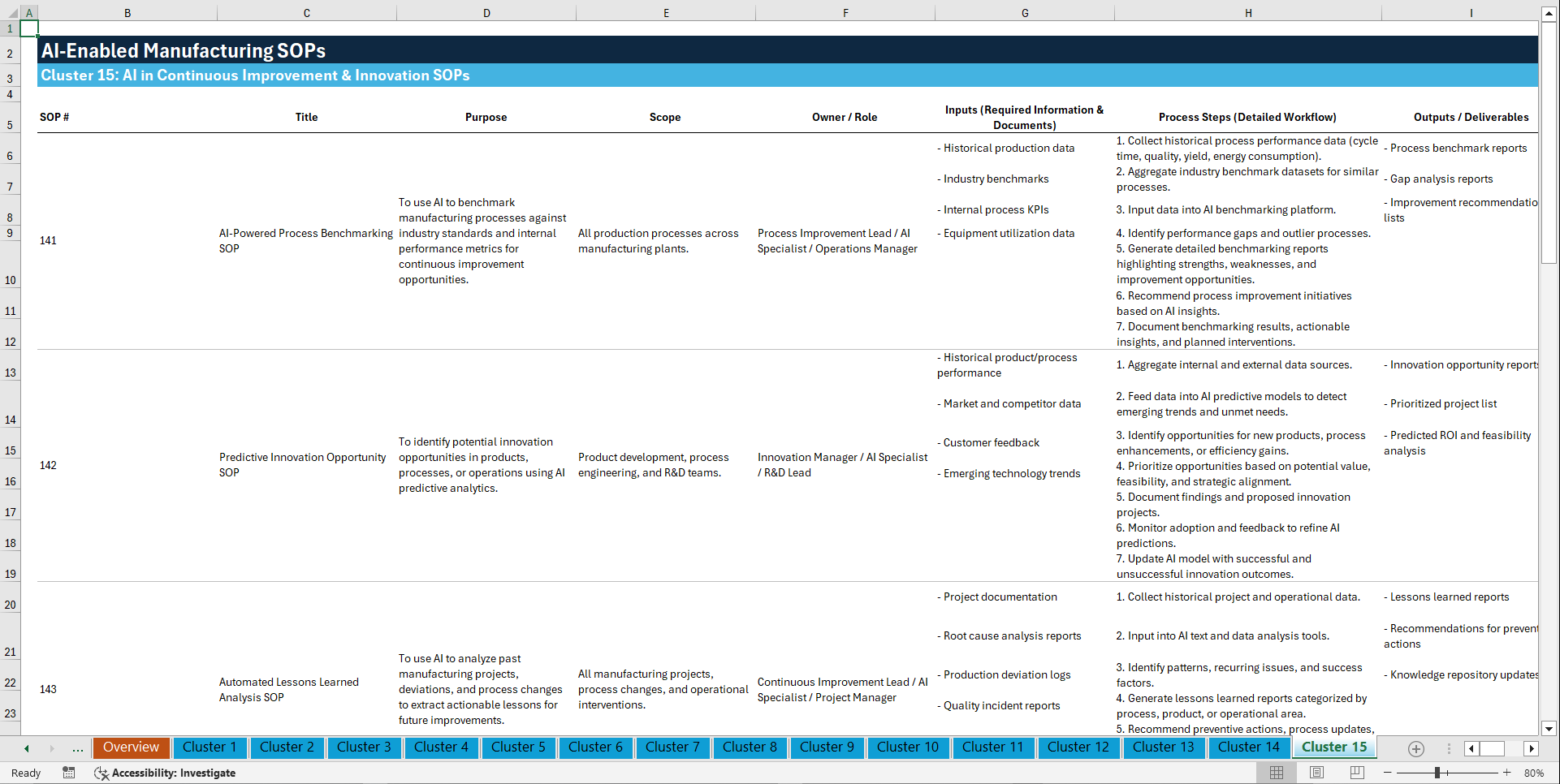The width and height of the screenshot is (1560, 784).
Task: Open the All Sheets list via the ellipsis
Action: coord(77,748)
